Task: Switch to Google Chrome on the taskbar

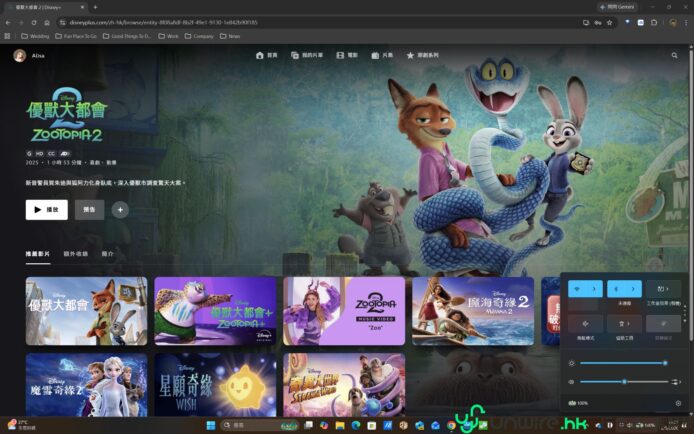Action: pyautogui.click(x=451, y=425)
